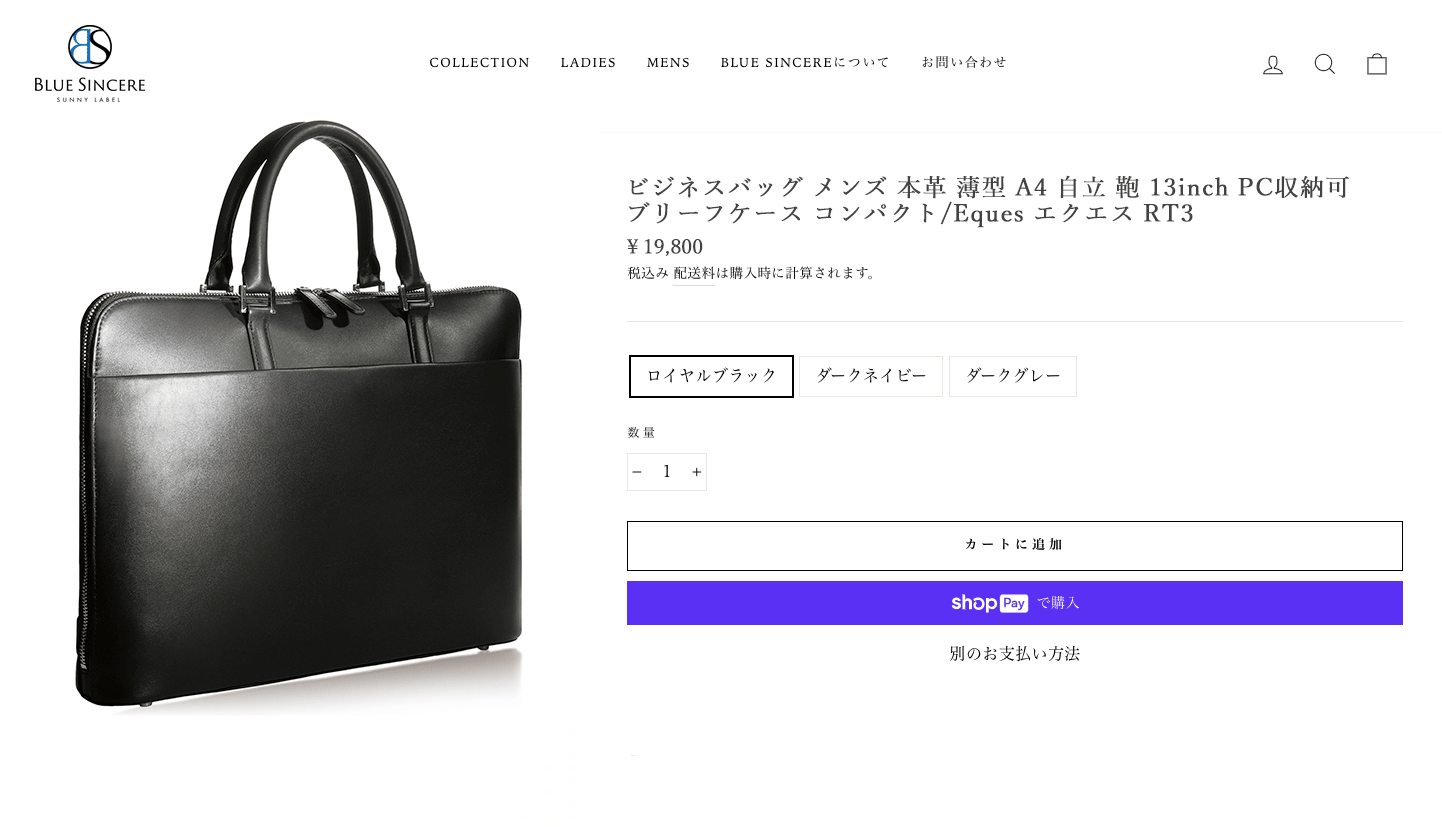Go to BLUE SINCEREについて page

tap(805, 63)
